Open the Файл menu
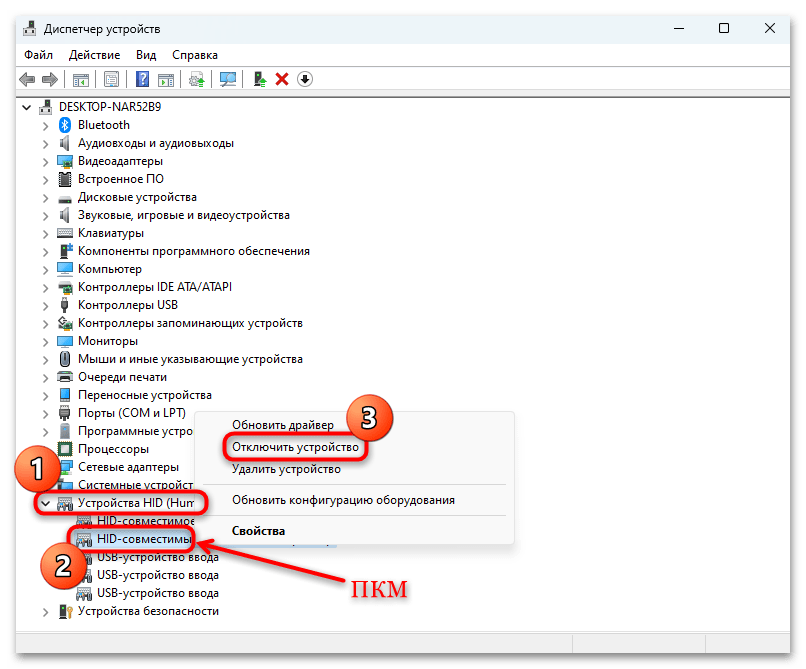806x669 pixels. click(x=37, y=55)
